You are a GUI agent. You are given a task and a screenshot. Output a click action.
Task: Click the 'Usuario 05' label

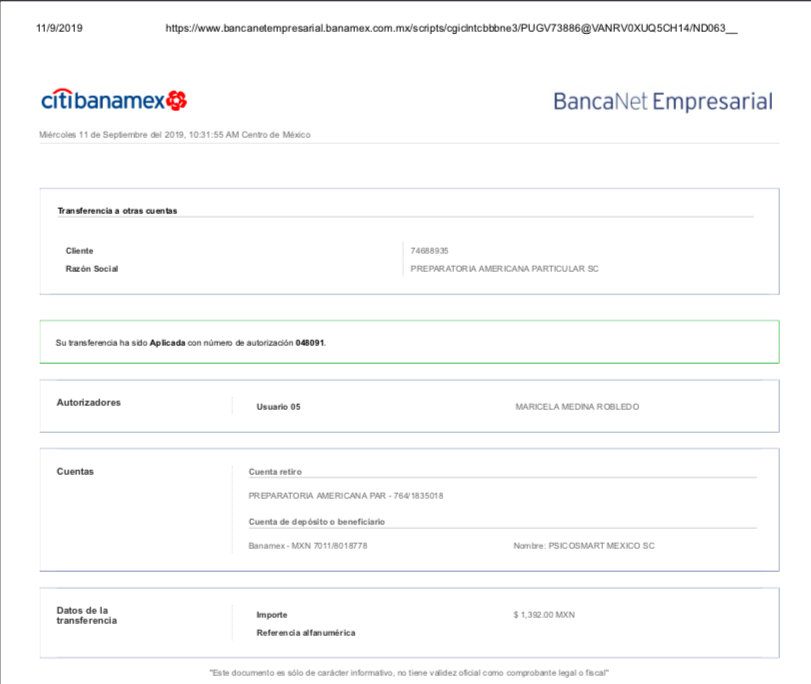pyautogui.click(x=278, y=407)
